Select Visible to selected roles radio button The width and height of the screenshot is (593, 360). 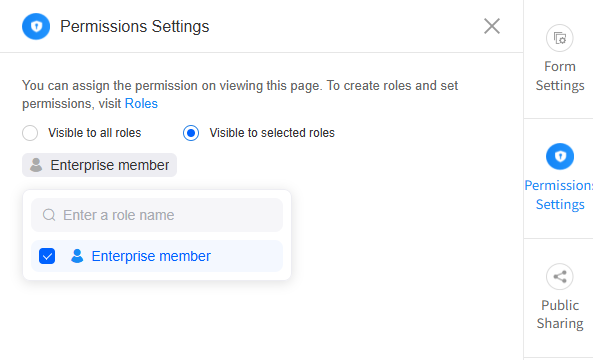pyautogui.click(x=191, y=133)
